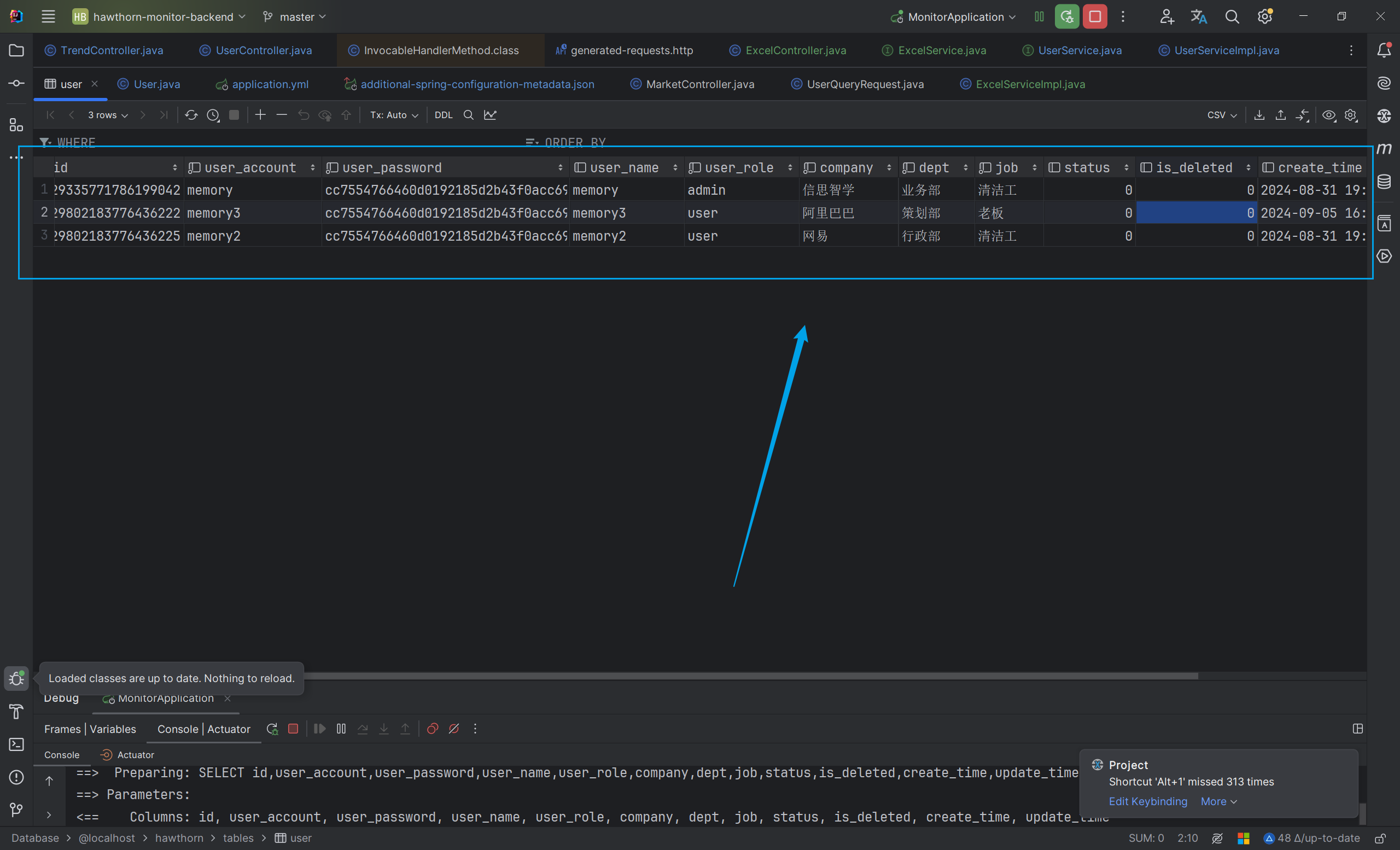Viewport: 1400px width, 850px height.
Task: Open the Debug tool window bug icon
Action: coord(16,678)
